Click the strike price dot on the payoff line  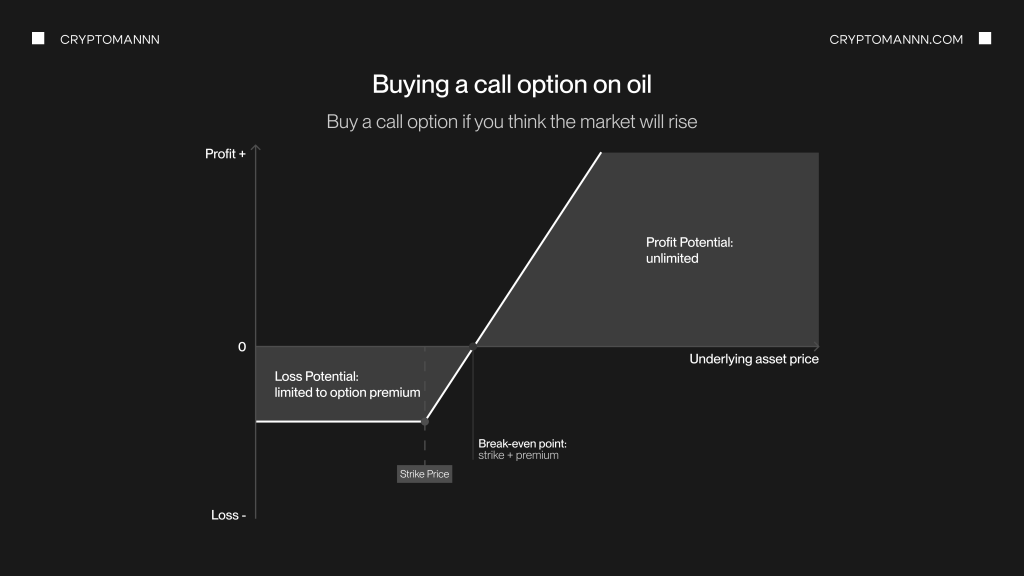point(425,422)
